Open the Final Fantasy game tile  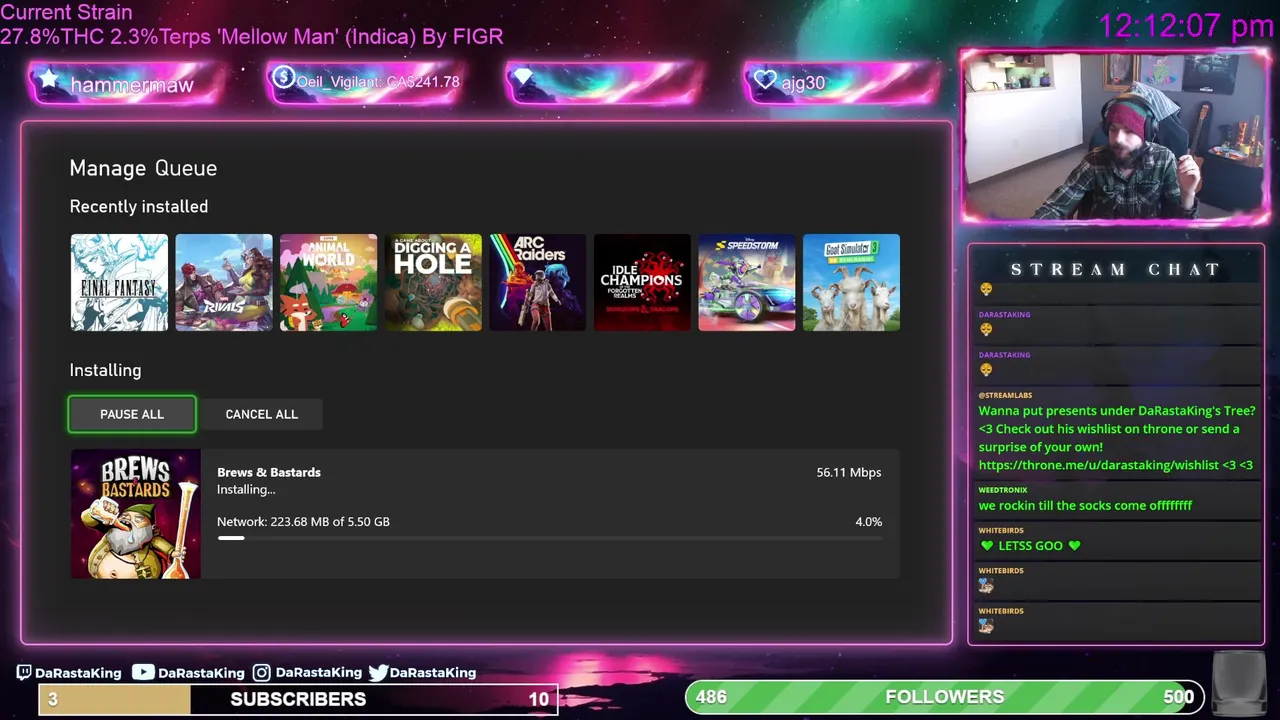119,282
